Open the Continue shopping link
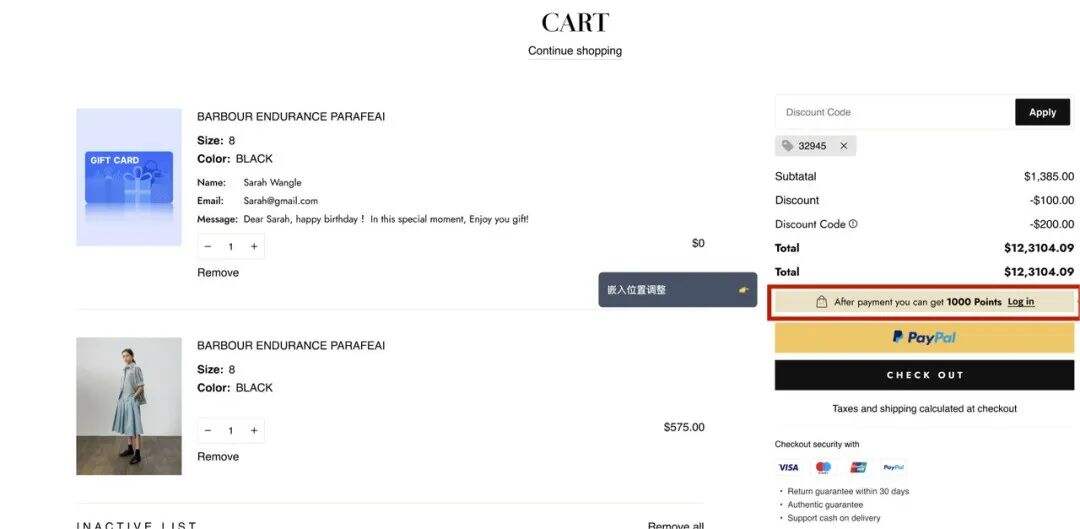Screen dimensions: 1080x529 tap(575, 51)
